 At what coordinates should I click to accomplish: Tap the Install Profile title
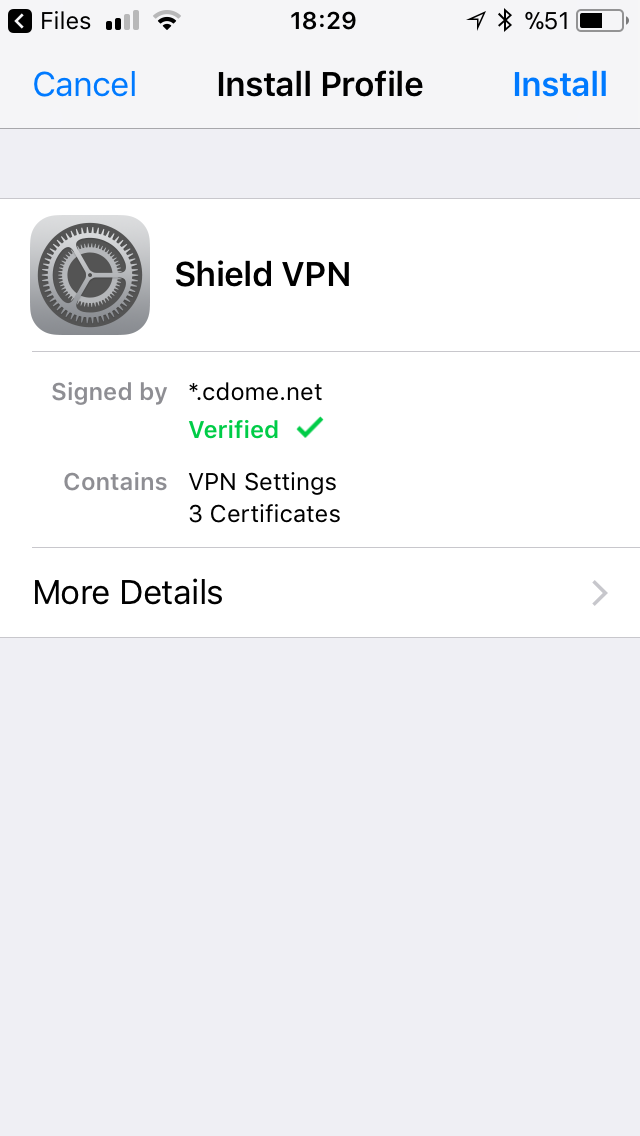pyautogui.click(x=320, y=84)
